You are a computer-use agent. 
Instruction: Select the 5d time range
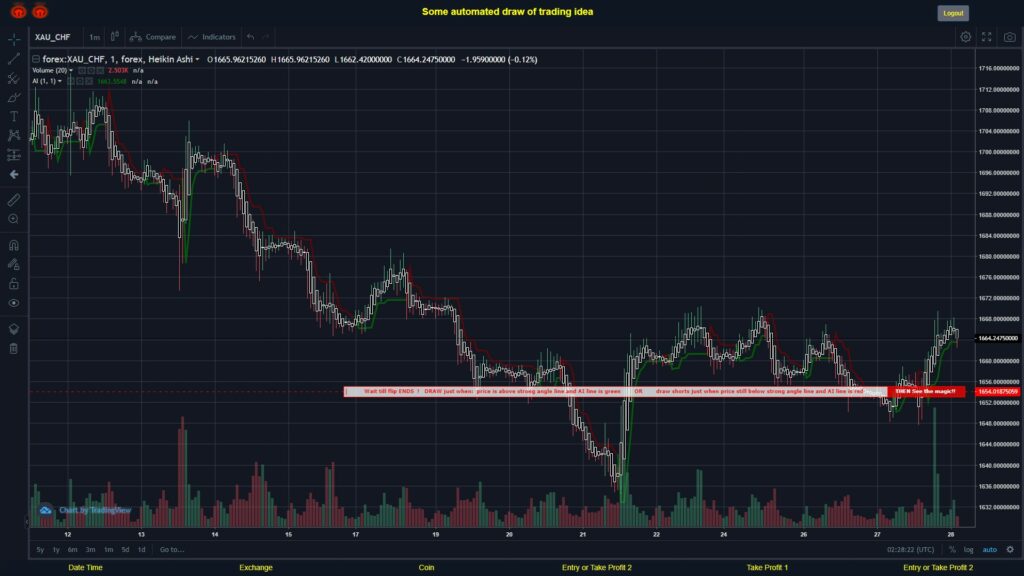tap(125, 550)
